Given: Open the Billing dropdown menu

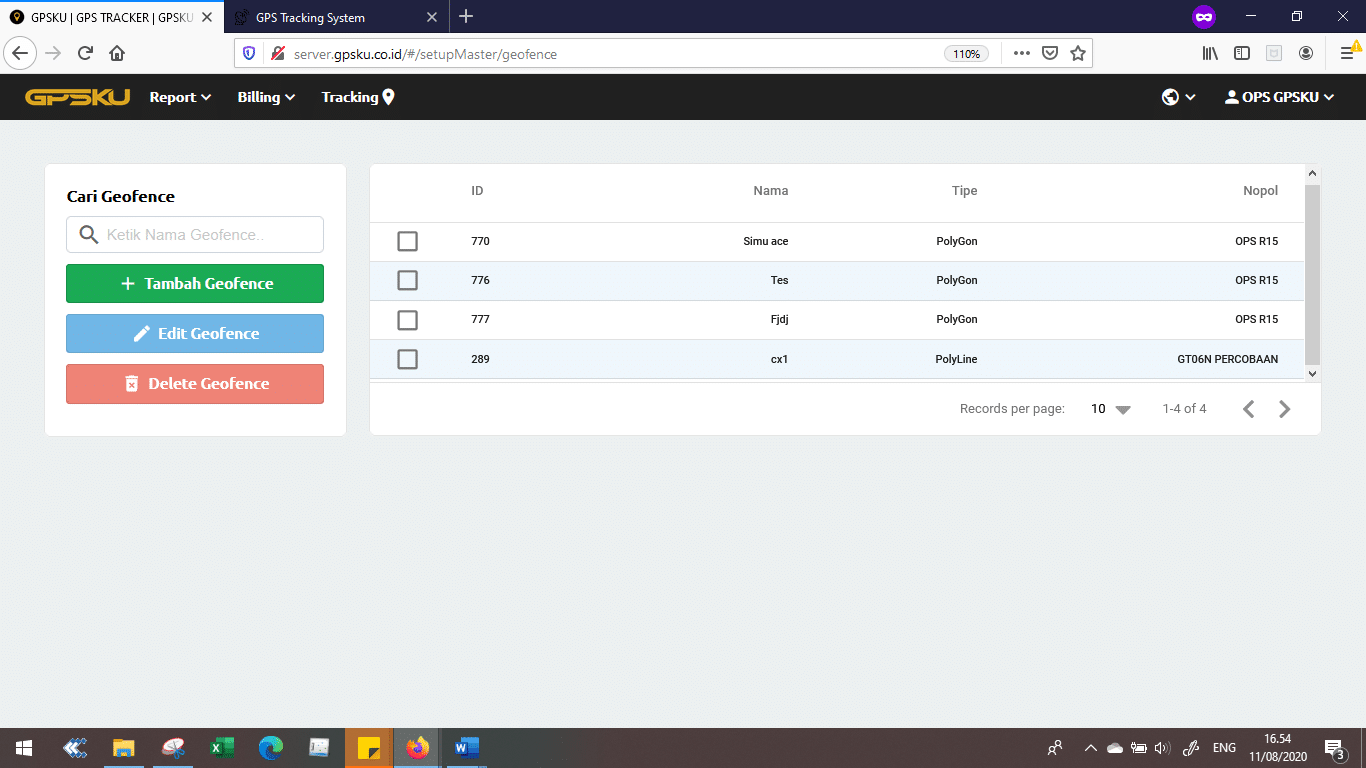Looking at the screenshot, I should point(266,97).
